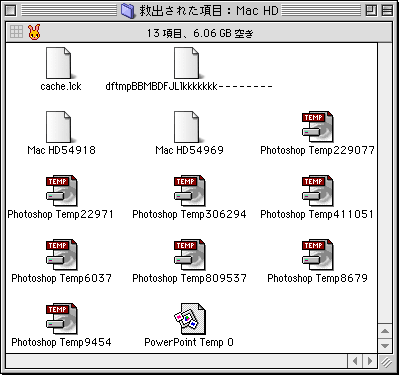
Task: Click the Mac HD54918 document icon
Action: (x=58, y=127)
